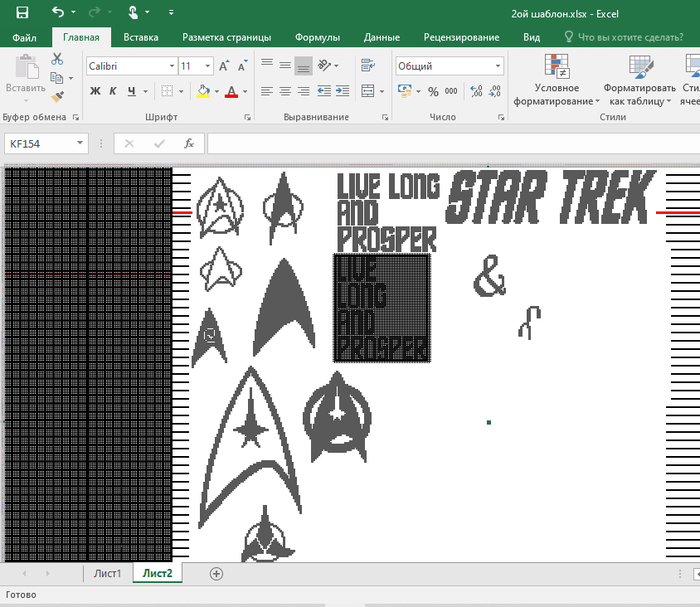Apply the yellow fill color swatch
Image resolution: width=700 pixels, height=607 pixels.
pos(203,91)
